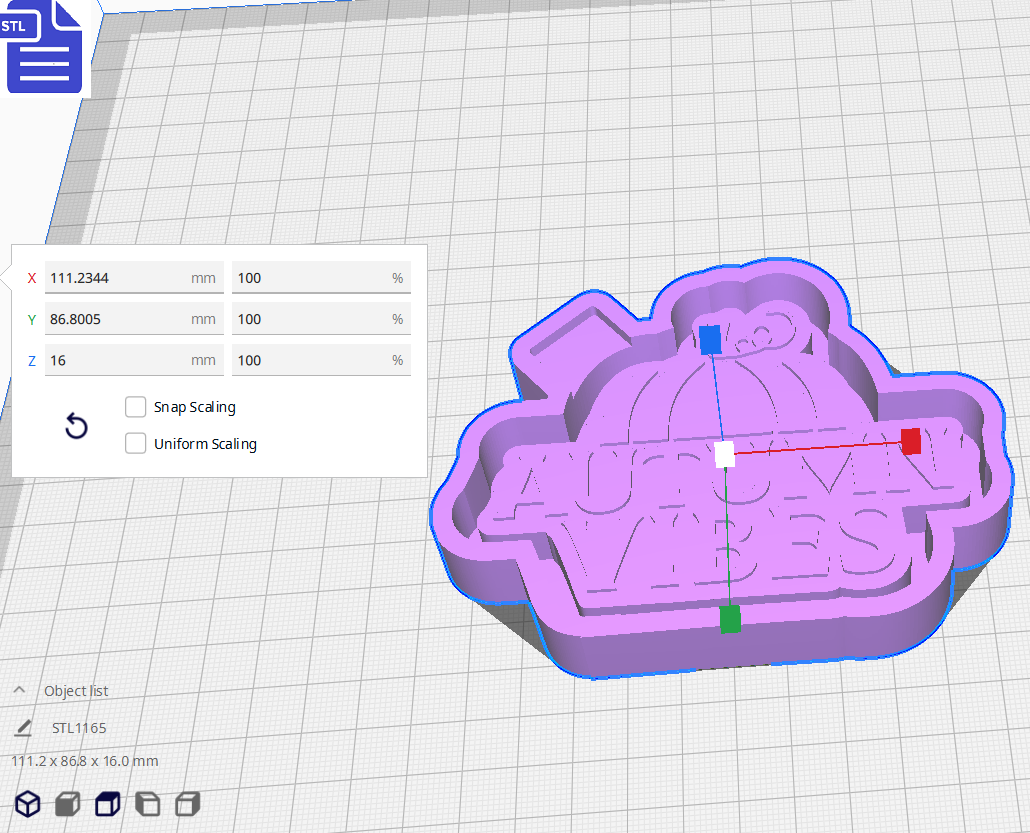The height and width of the screenshot is (833, 1030).
Task: Click the white center scale handle
Action: pos(722,456)
